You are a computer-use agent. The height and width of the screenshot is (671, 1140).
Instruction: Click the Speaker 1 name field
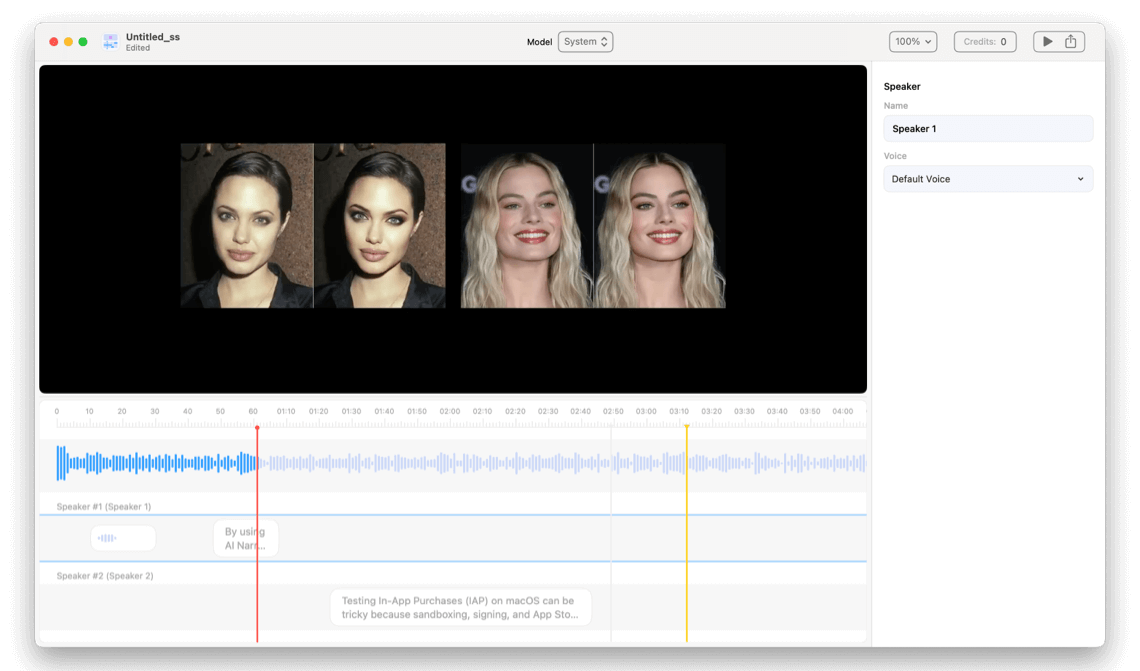[987, 129]
